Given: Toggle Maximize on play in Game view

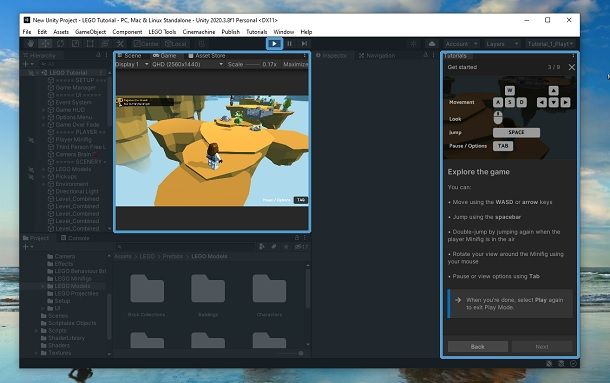Looking at the screenshot, I should click(295, 64).
